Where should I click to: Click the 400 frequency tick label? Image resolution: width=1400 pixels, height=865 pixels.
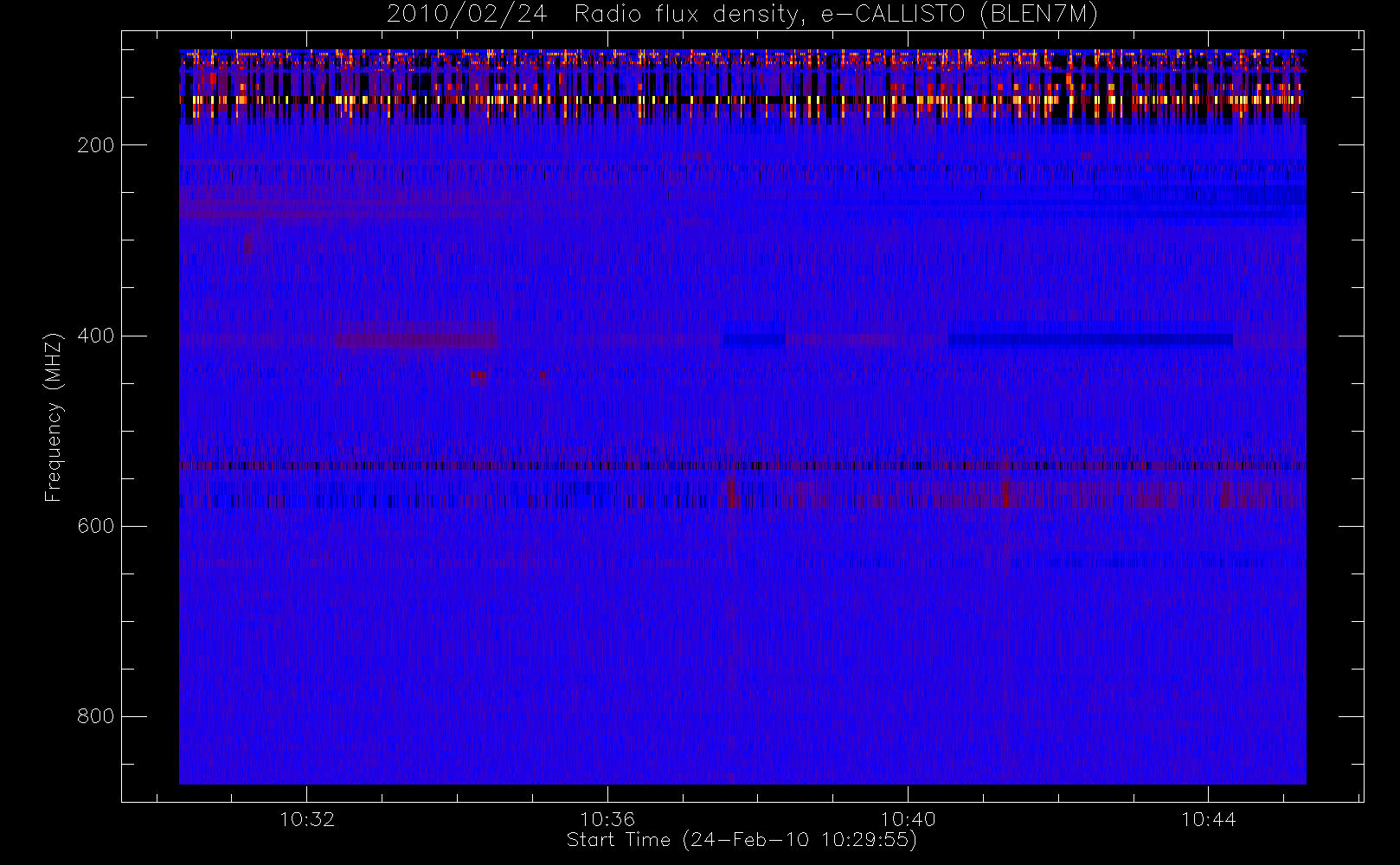pos(96,336)
